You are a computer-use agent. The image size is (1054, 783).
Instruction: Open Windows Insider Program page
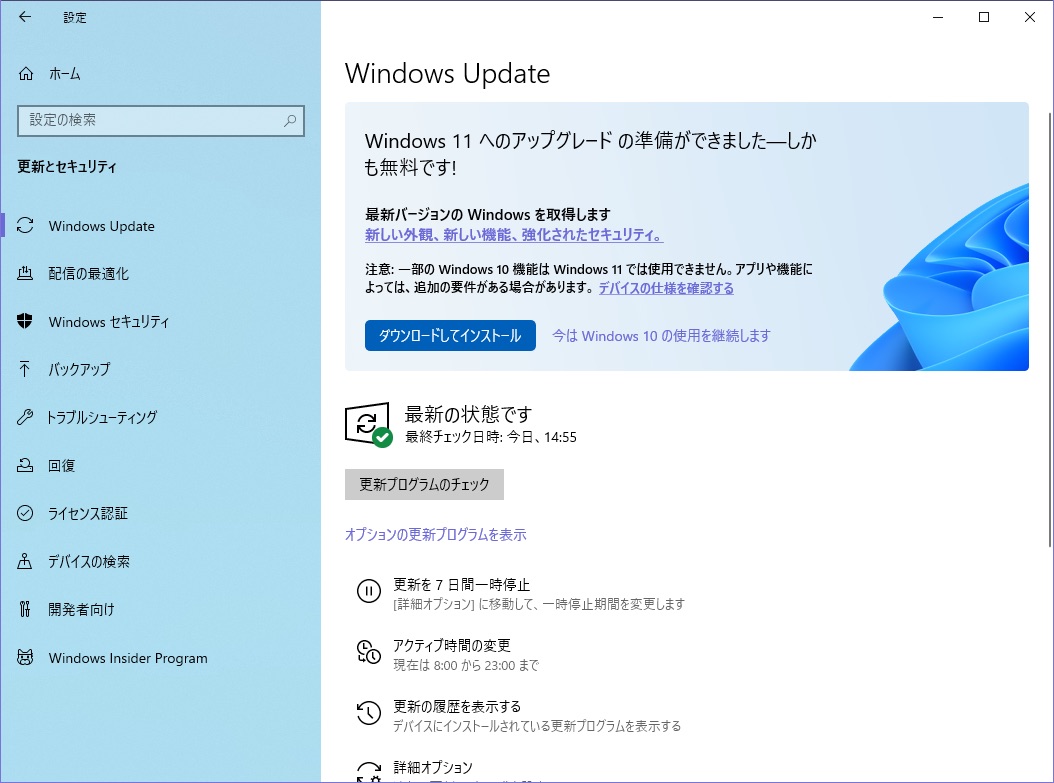pos(161,658)
